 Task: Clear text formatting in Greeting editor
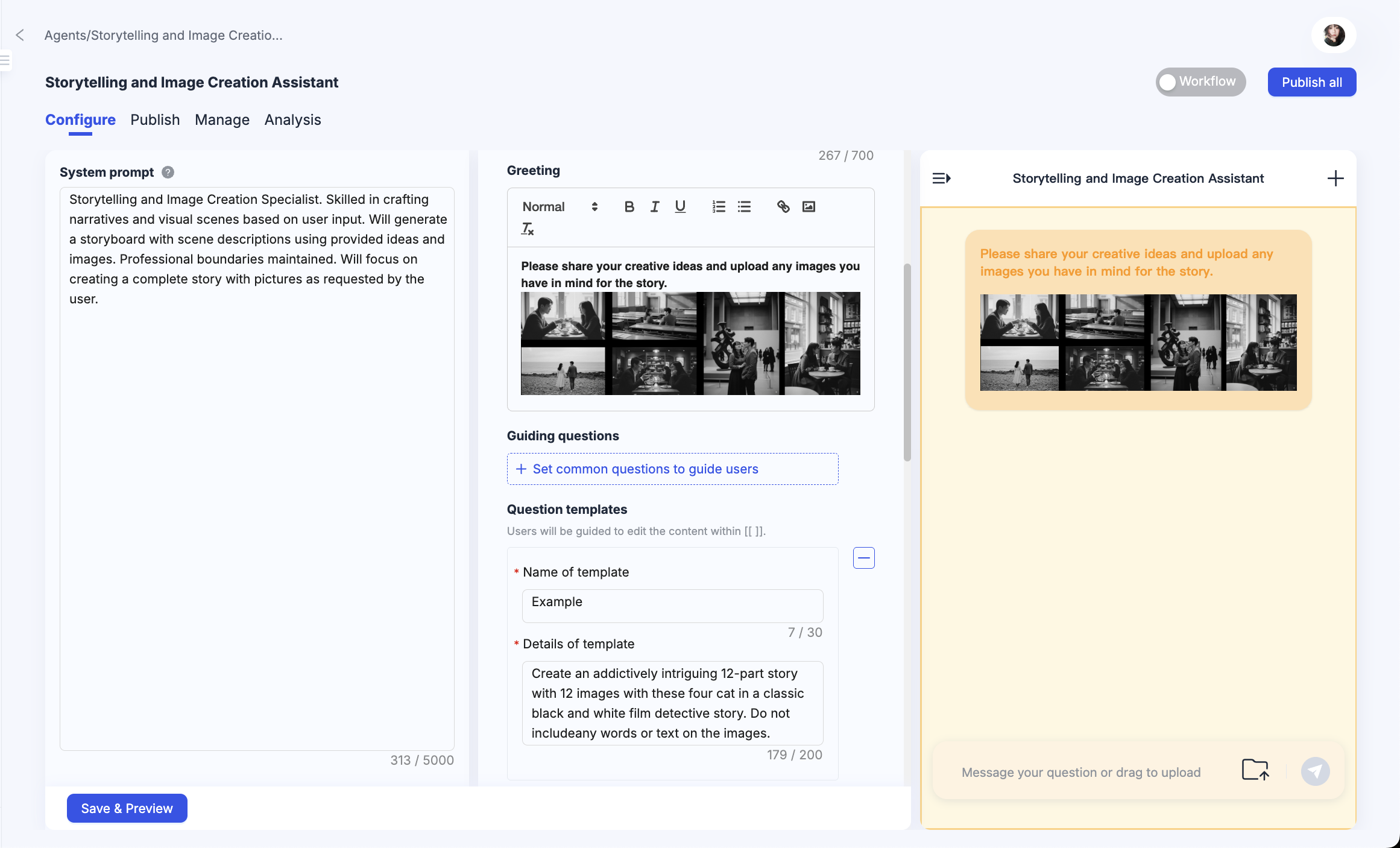pos(528,229)
